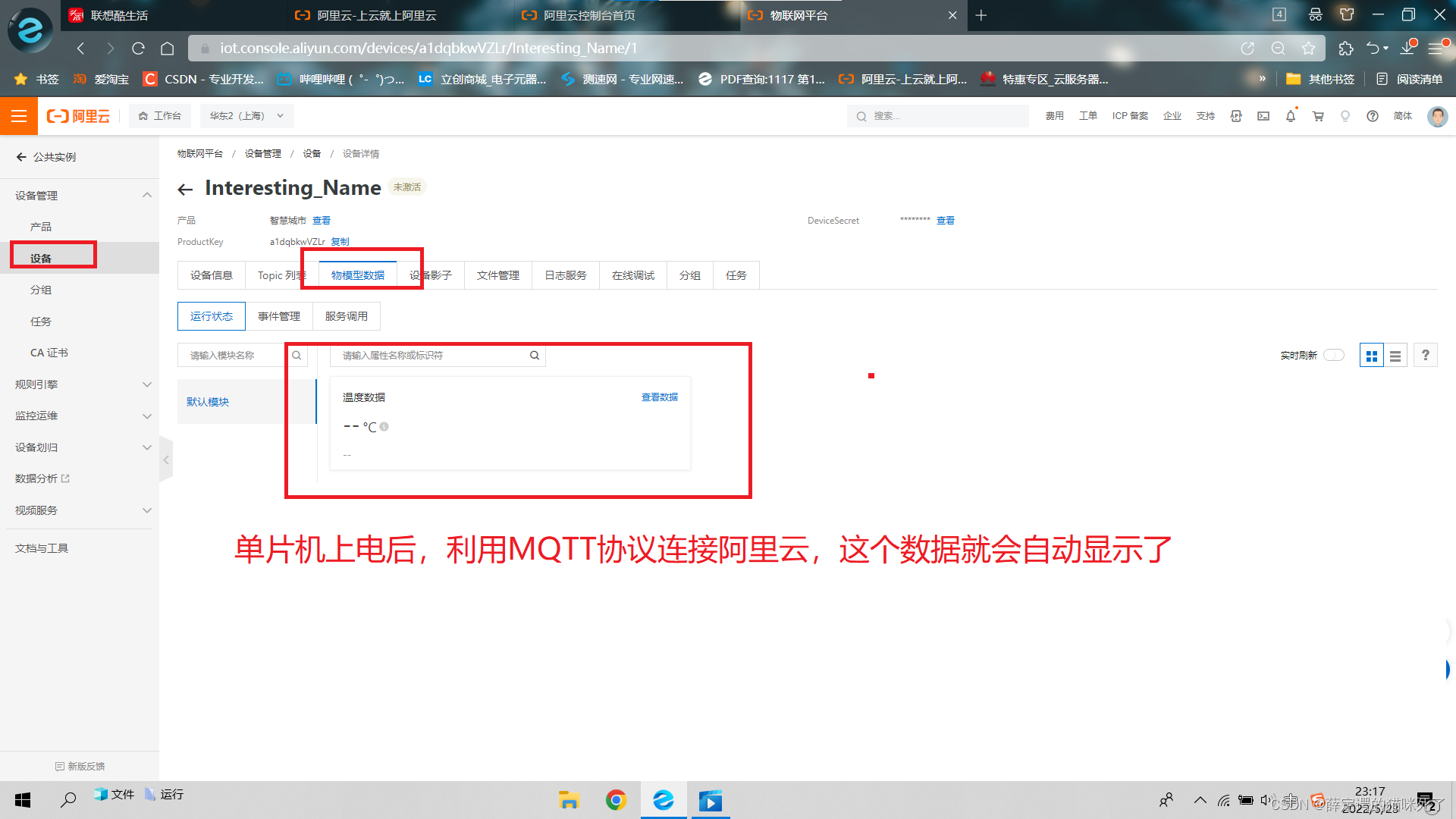Viewport: 1456px width, 819px height.
Task: Click the 工作台 button
Action: click(x=160, y=116)
